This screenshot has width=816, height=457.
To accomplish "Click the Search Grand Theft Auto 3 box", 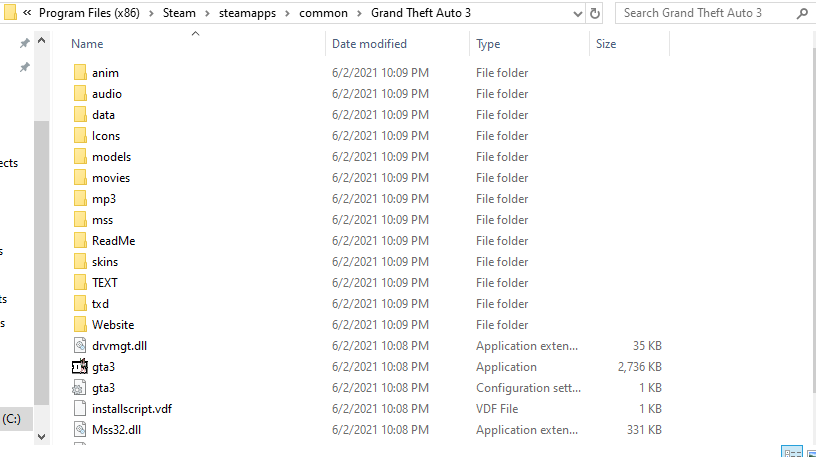I will tap(710, 13).
